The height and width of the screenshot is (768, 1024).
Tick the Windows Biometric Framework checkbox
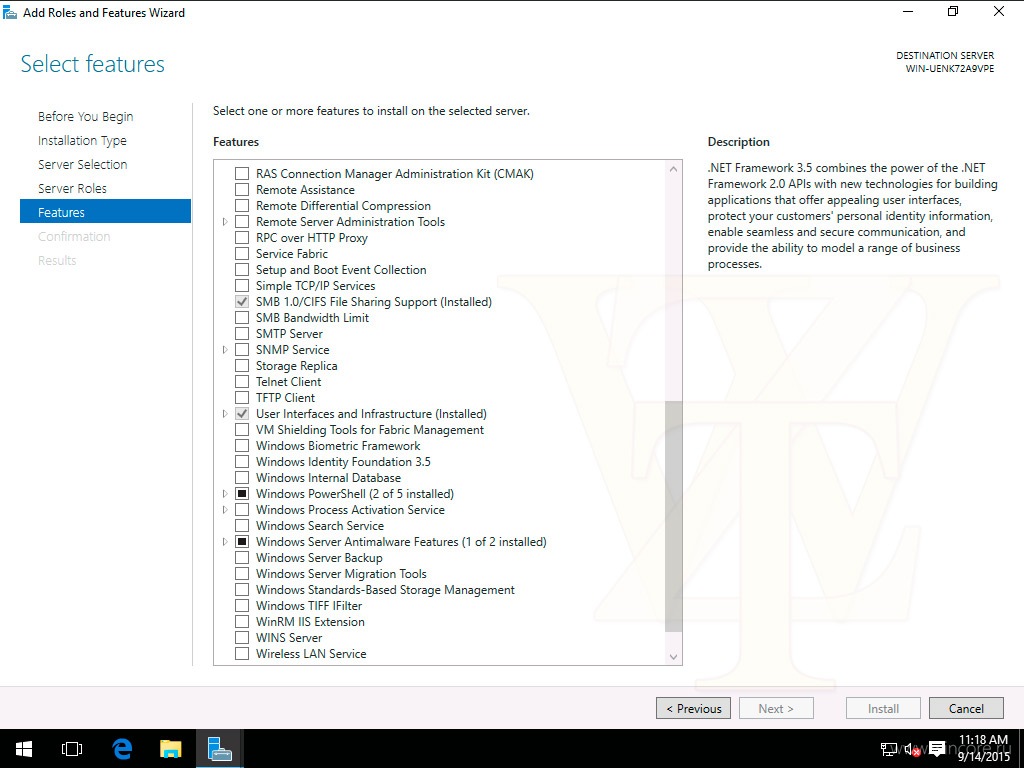tap(242, 446)
